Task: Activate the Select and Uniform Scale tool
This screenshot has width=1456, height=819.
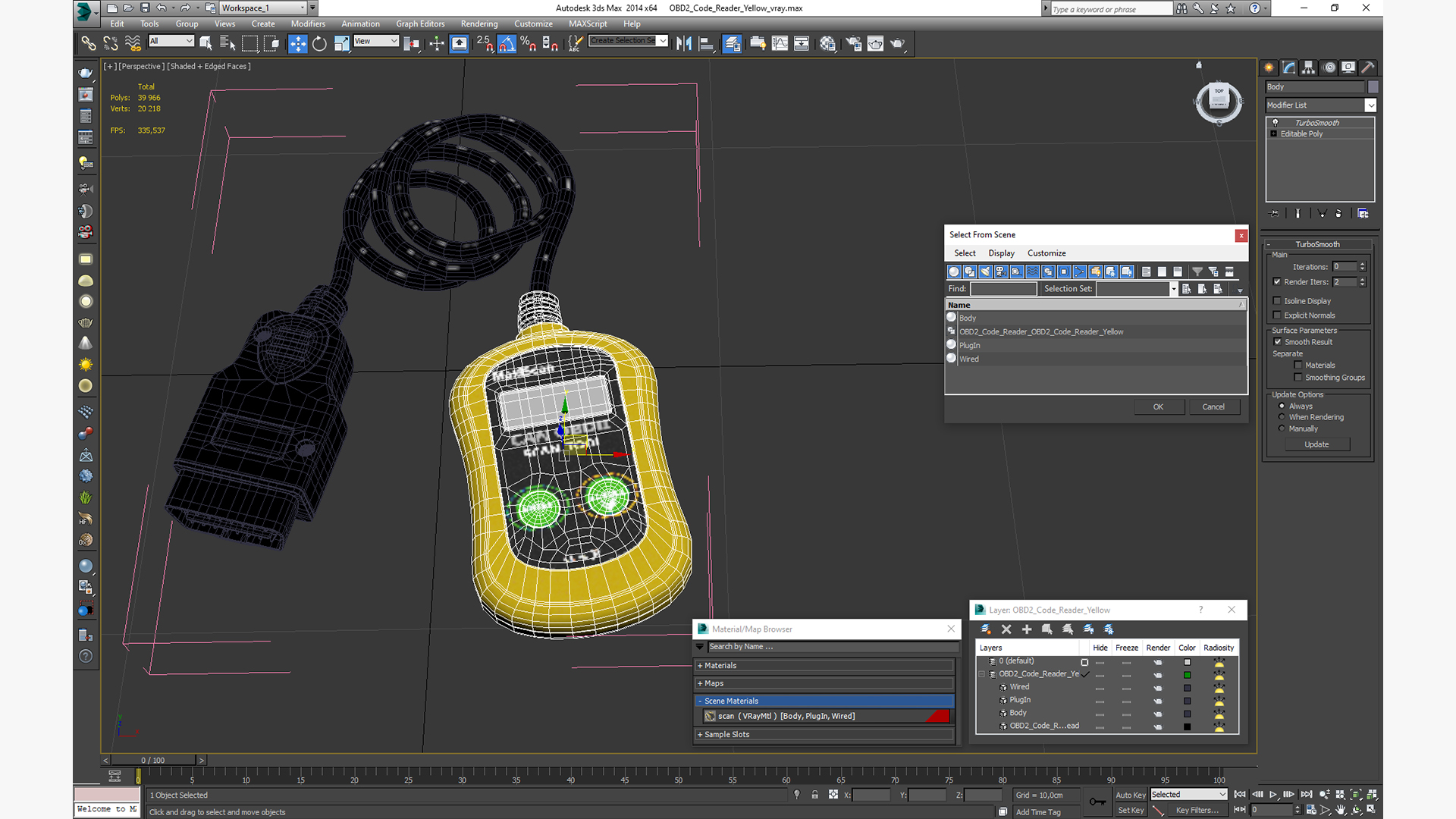Action: (341, 44)
